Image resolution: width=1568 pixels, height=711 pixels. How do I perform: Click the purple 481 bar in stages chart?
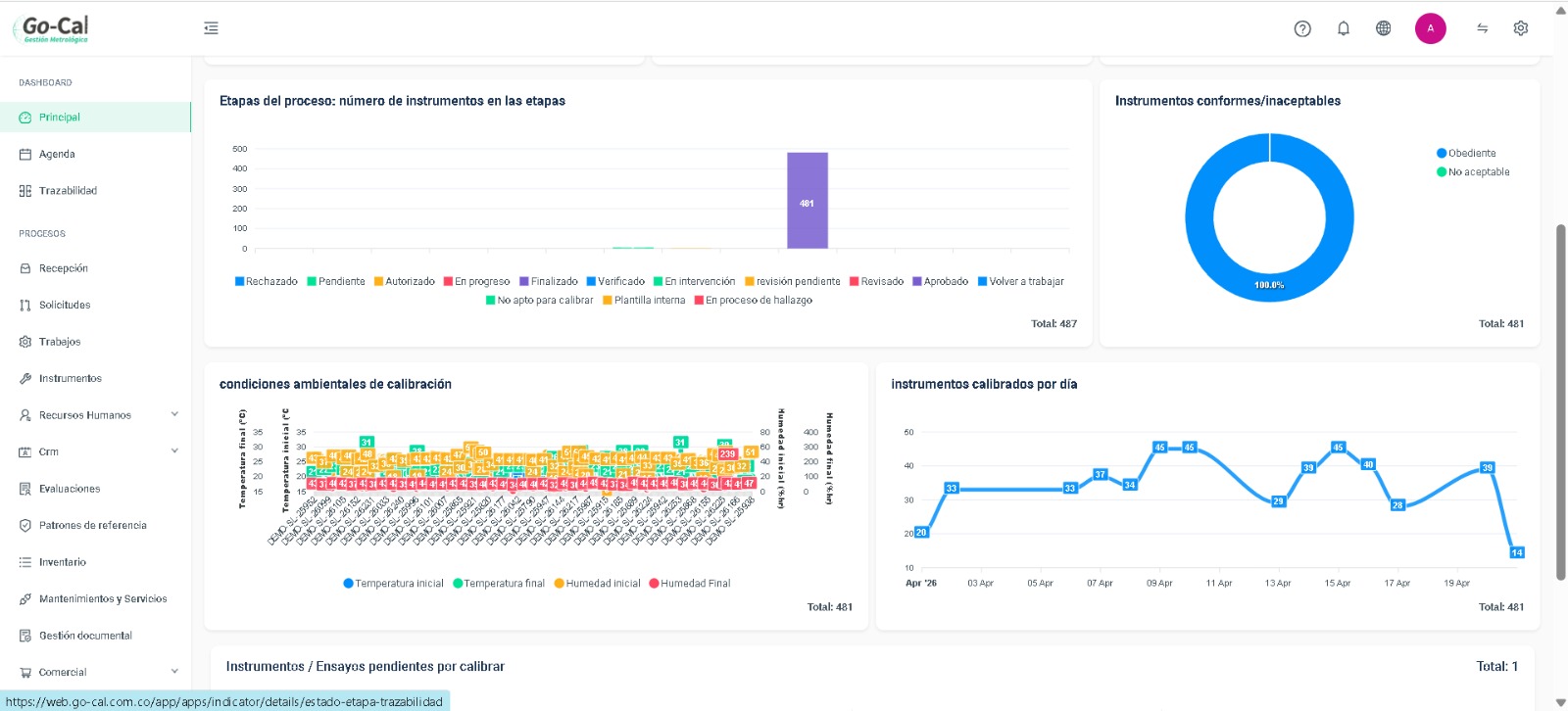[808, 201]
